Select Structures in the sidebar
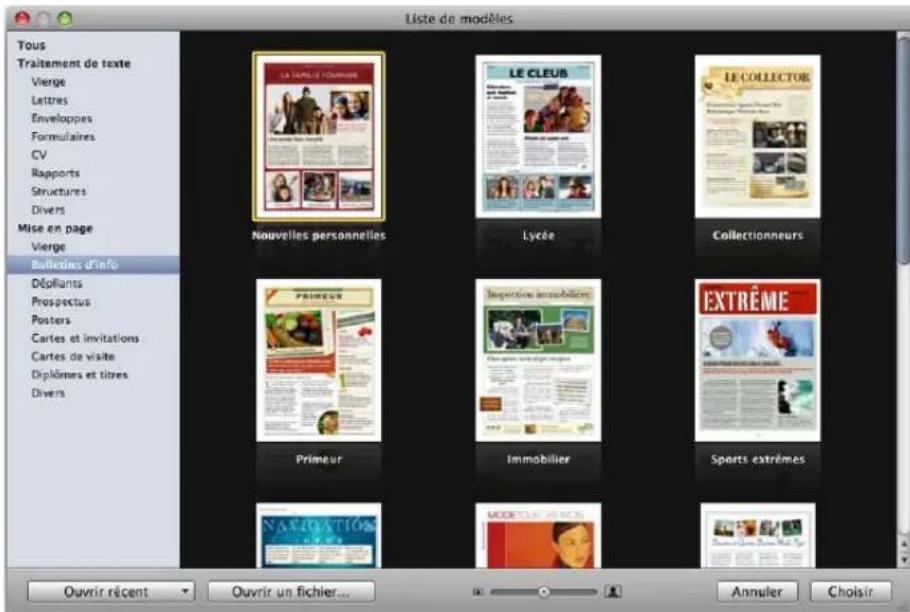This screenshot has width=910, height=612. [x=59, y=191]
